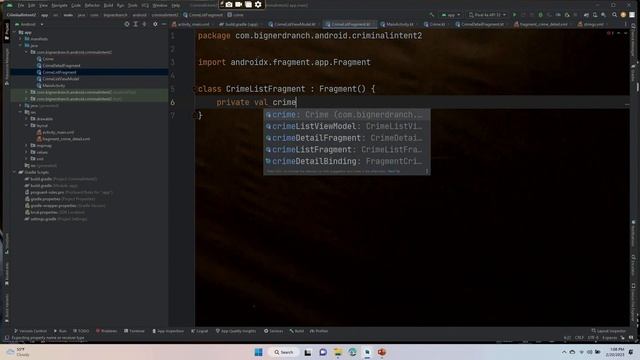Collapse the app module tree node
This screenshot has height=360, width=640.
15,32
